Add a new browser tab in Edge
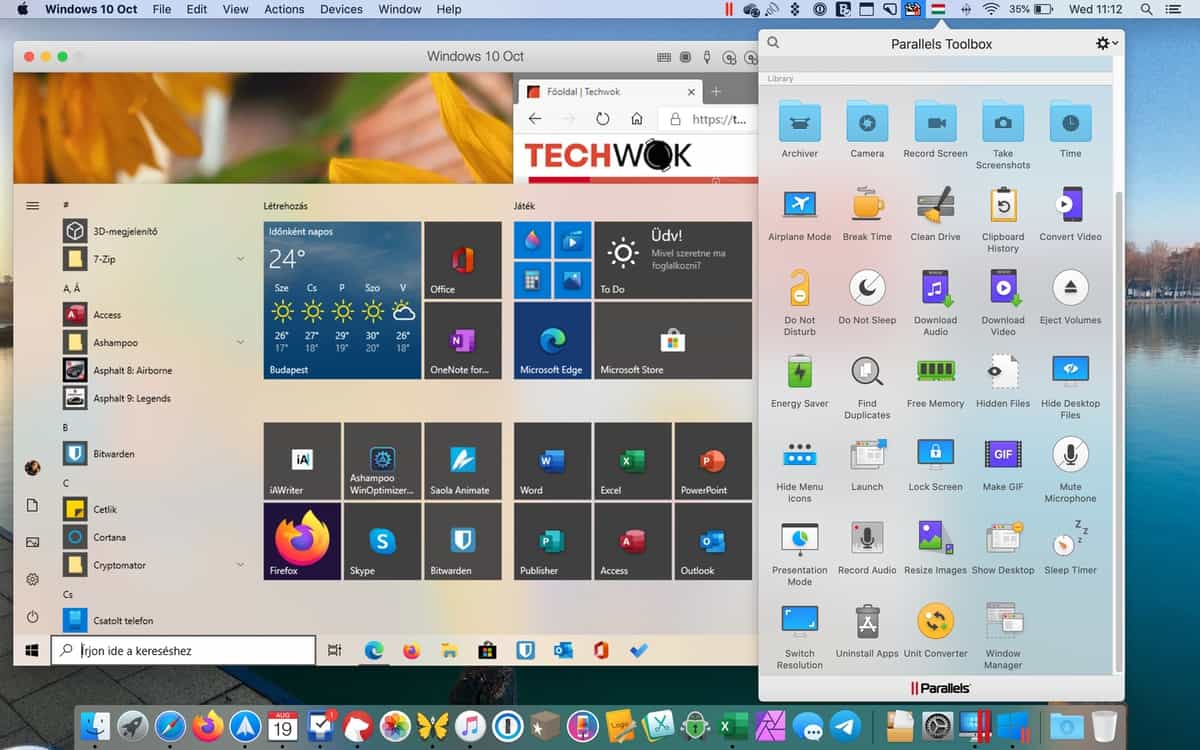 click(x=716, y=92)
